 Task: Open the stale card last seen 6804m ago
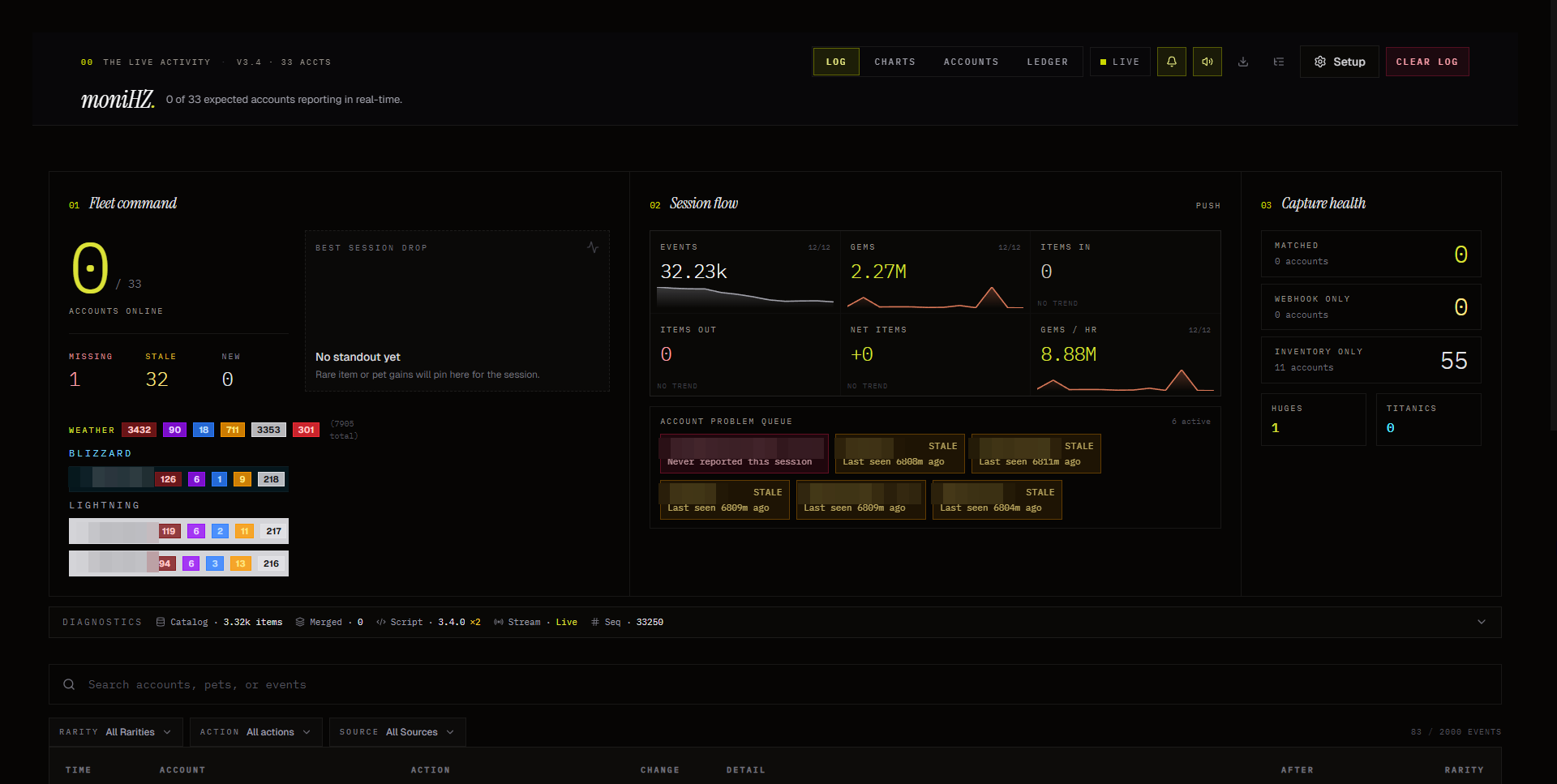coord(997,499)
